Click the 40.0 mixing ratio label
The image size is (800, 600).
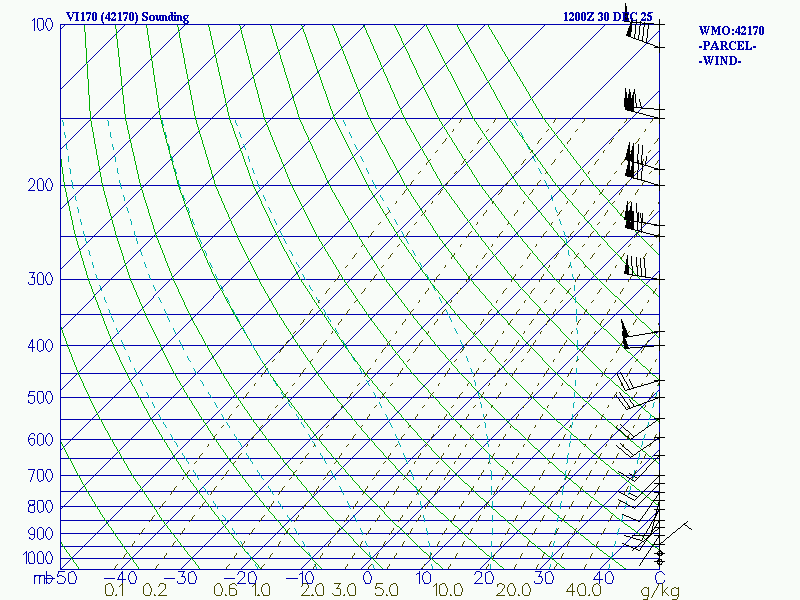(x=583, y=591)
